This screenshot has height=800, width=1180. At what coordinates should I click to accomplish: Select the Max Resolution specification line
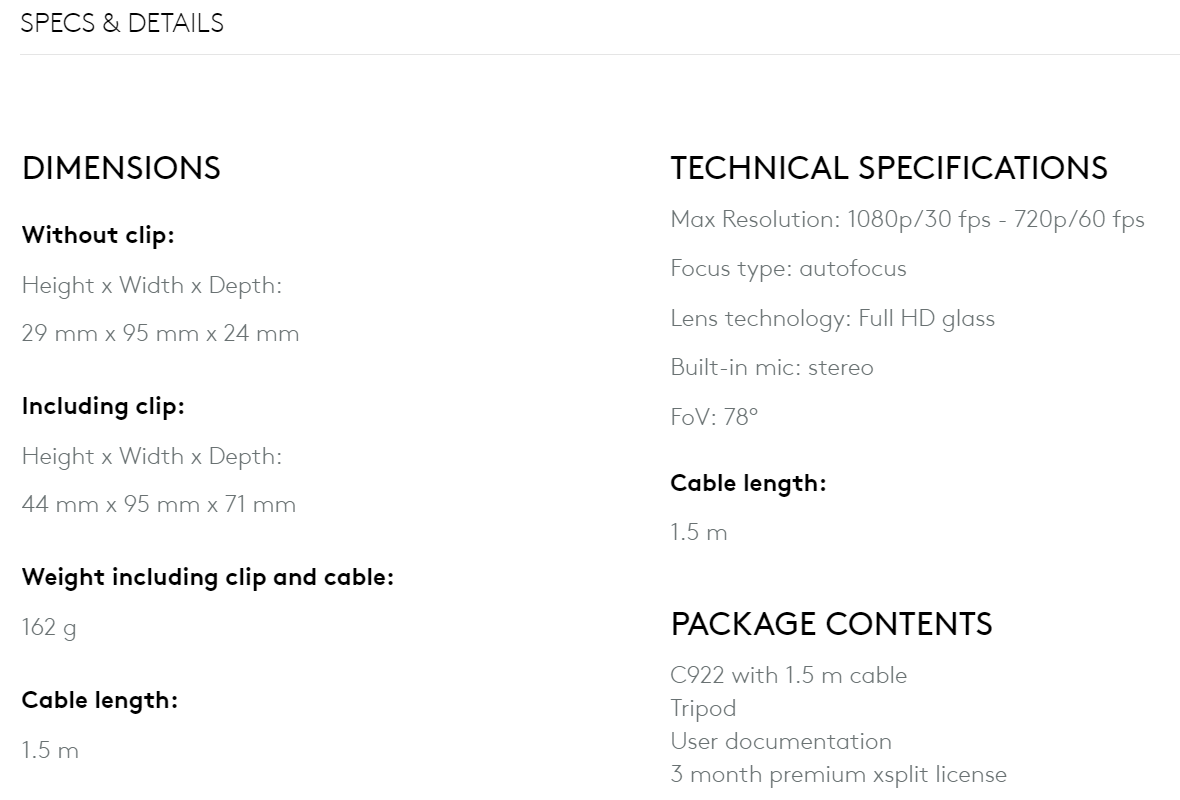click(907, 220)
